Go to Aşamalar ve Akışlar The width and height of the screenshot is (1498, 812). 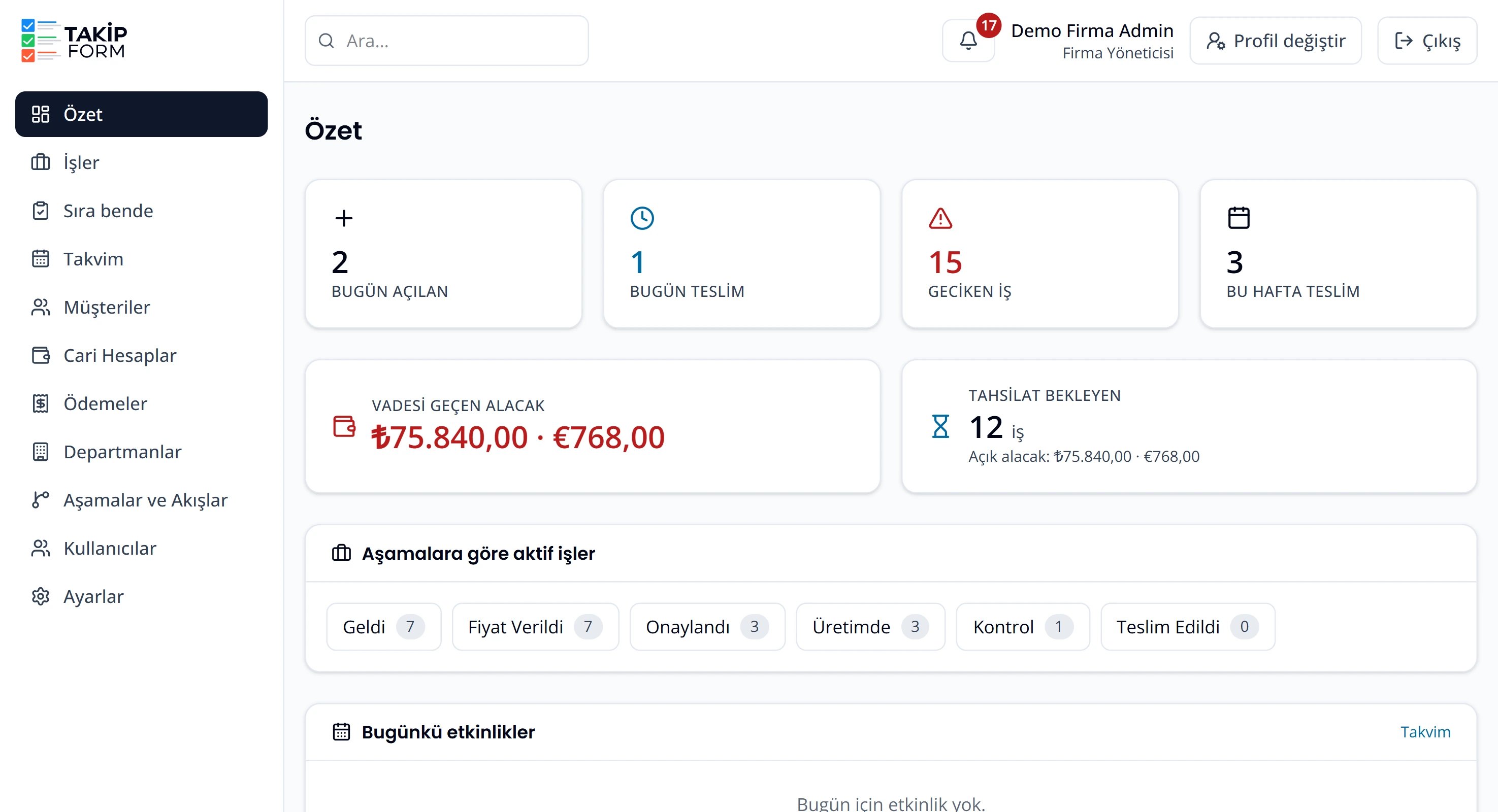coord(141,500)
